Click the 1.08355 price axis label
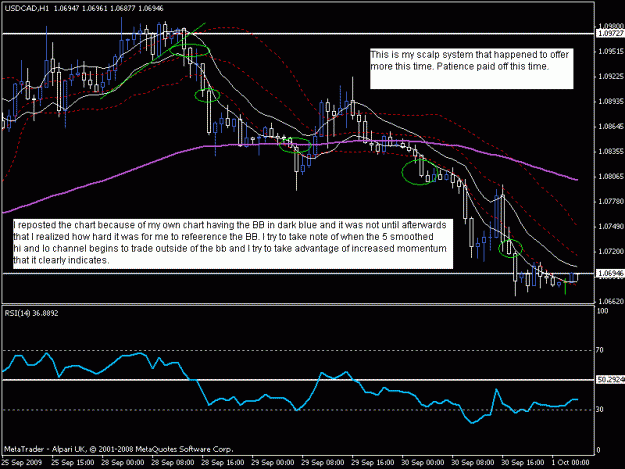 (x=611, y=152)
